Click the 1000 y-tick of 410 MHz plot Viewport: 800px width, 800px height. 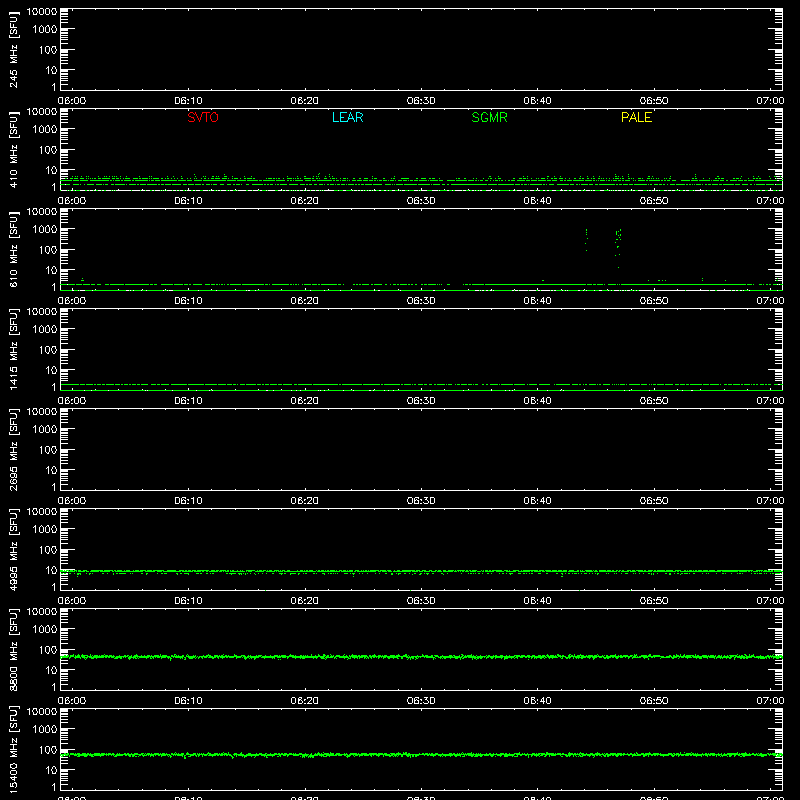(x=45, y=130)
